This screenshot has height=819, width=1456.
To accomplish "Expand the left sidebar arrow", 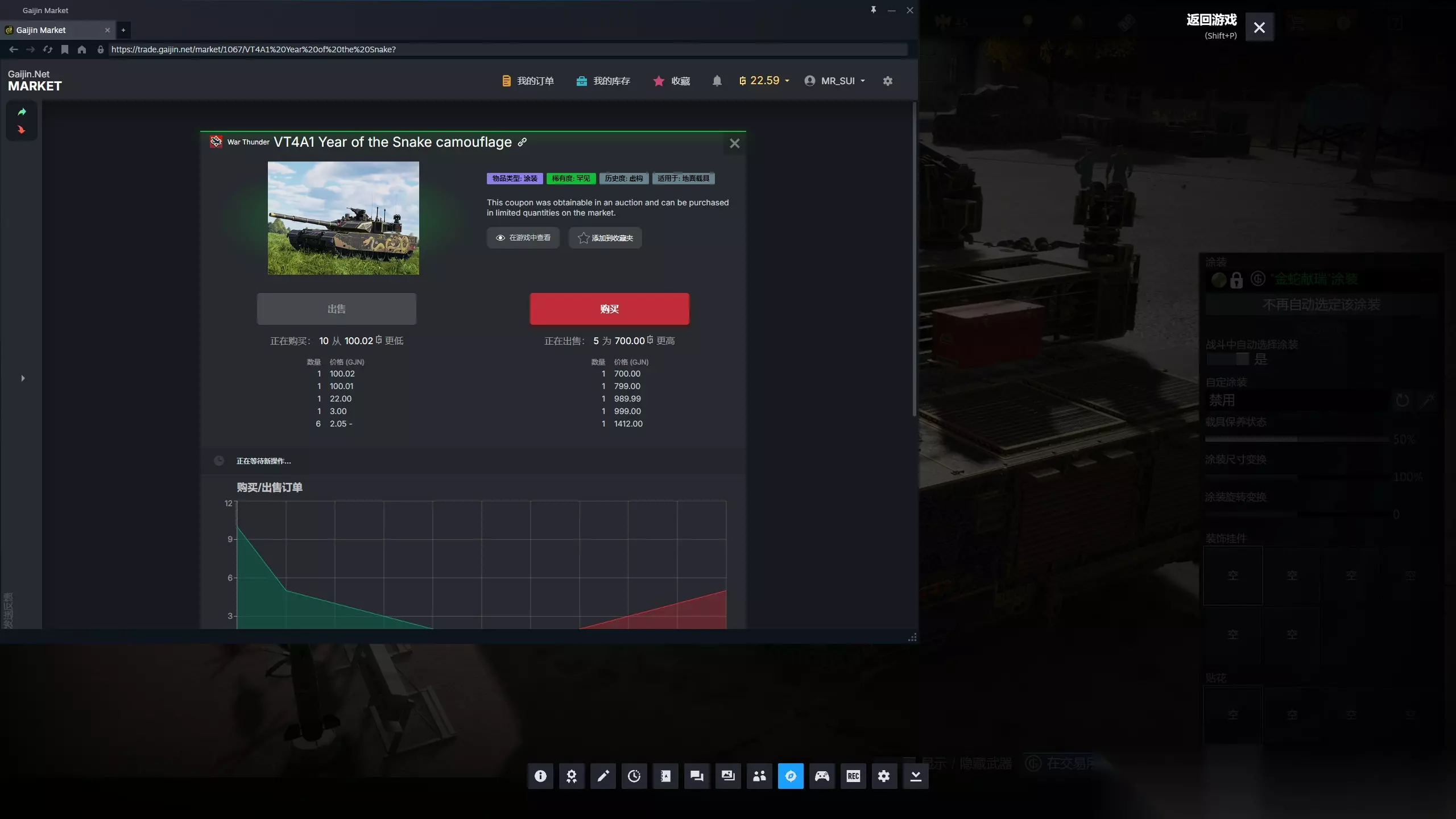I will [23, 378].
